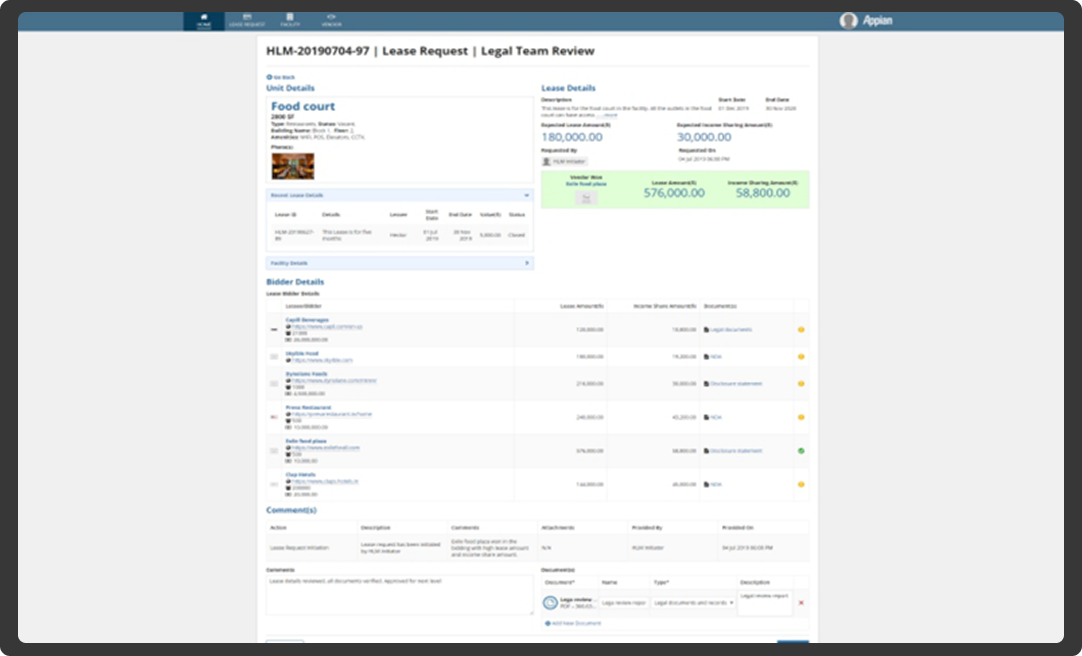Expand the Facility Details section

click(x=528, y=262)
